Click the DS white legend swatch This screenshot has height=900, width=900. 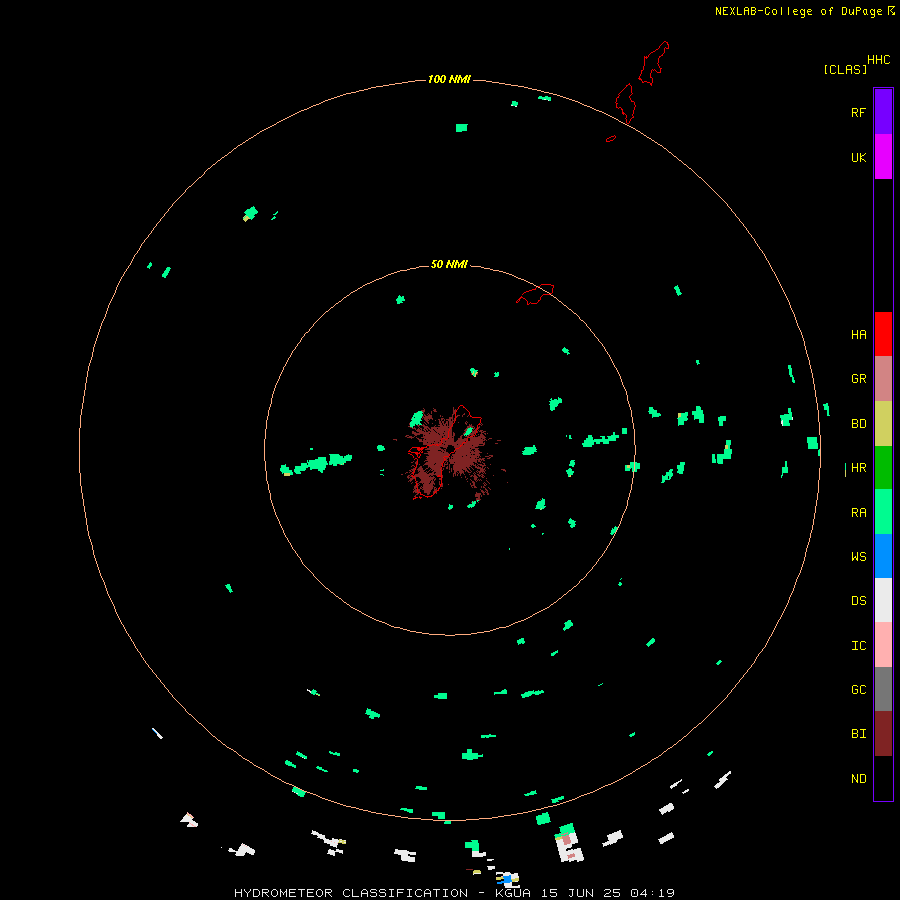(883, 600)
